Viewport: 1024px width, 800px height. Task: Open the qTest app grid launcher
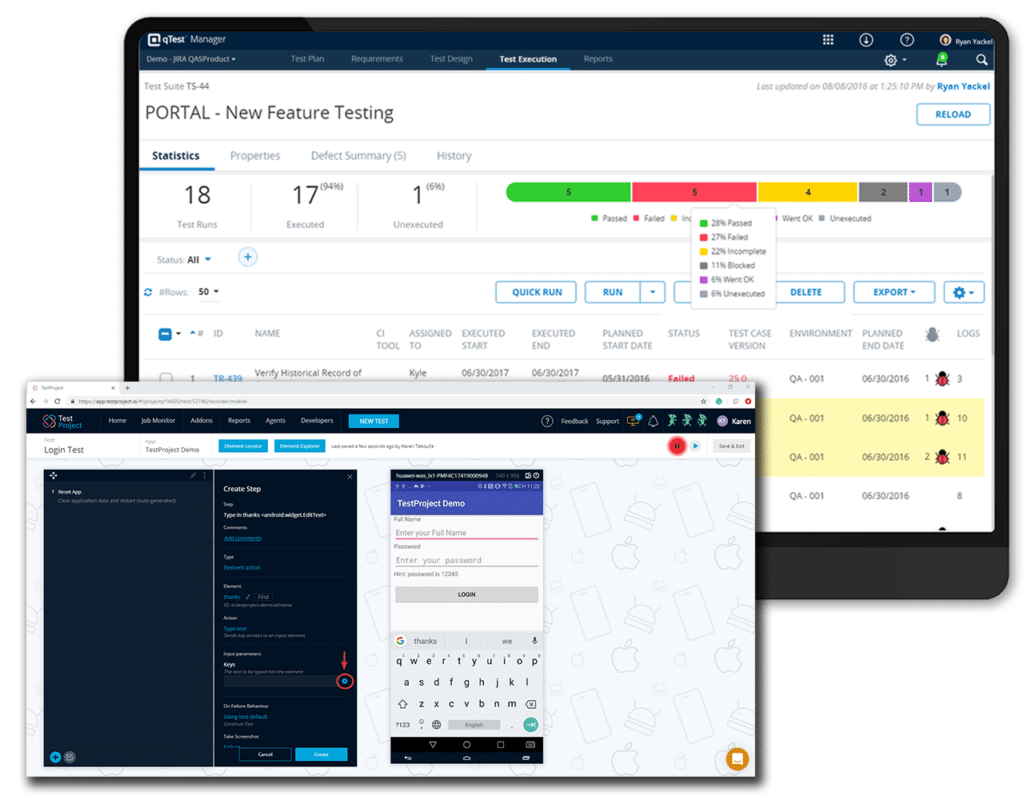828,40
